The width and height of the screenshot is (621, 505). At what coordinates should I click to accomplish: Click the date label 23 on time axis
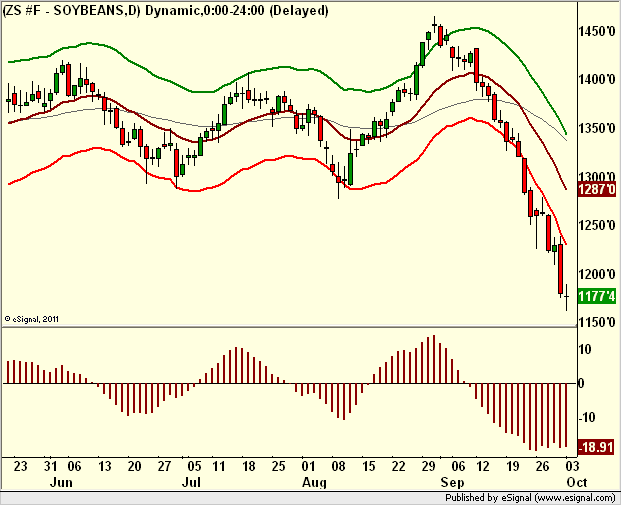click(21, 466)
